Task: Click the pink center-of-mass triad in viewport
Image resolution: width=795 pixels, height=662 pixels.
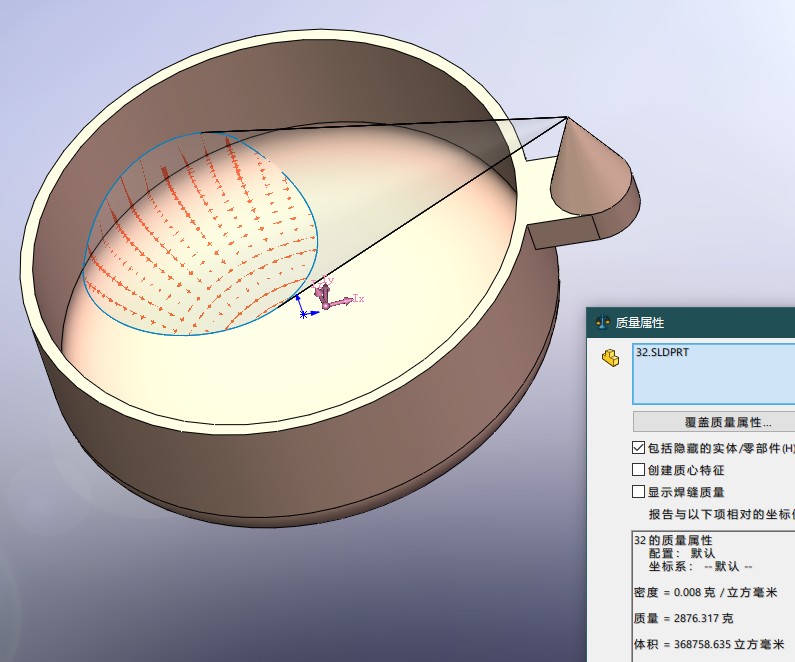Action: click(324, 296)
